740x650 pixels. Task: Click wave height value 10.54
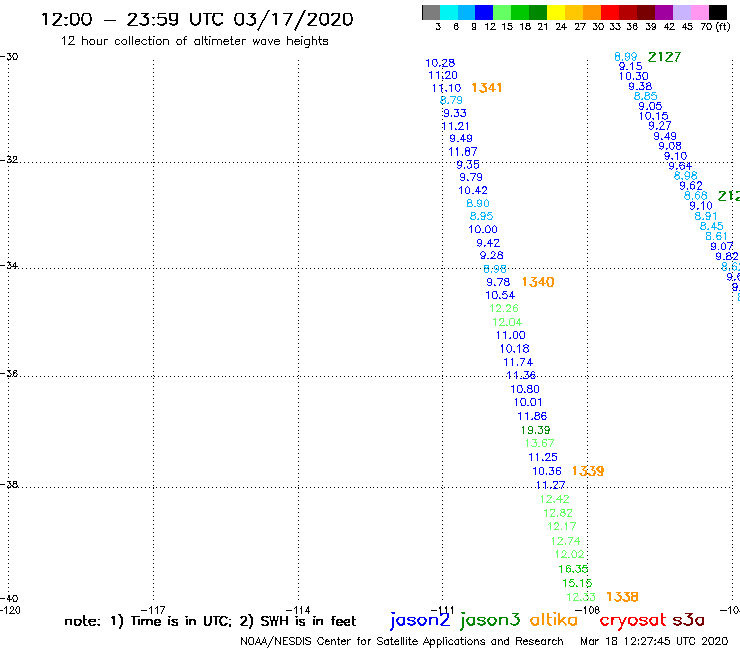[x=500, y=295]
